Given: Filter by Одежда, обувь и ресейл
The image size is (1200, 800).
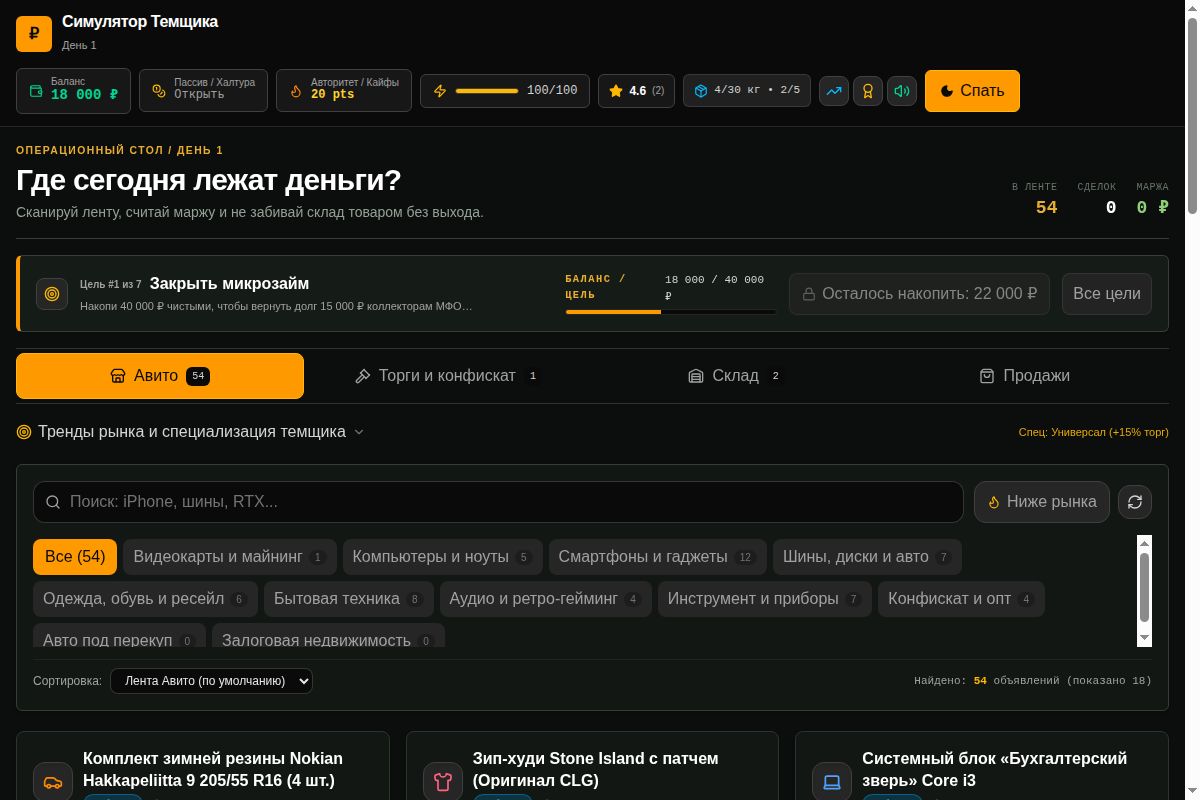Looking at the screenshot, I should pyautogui.click(x=145, y=599).
